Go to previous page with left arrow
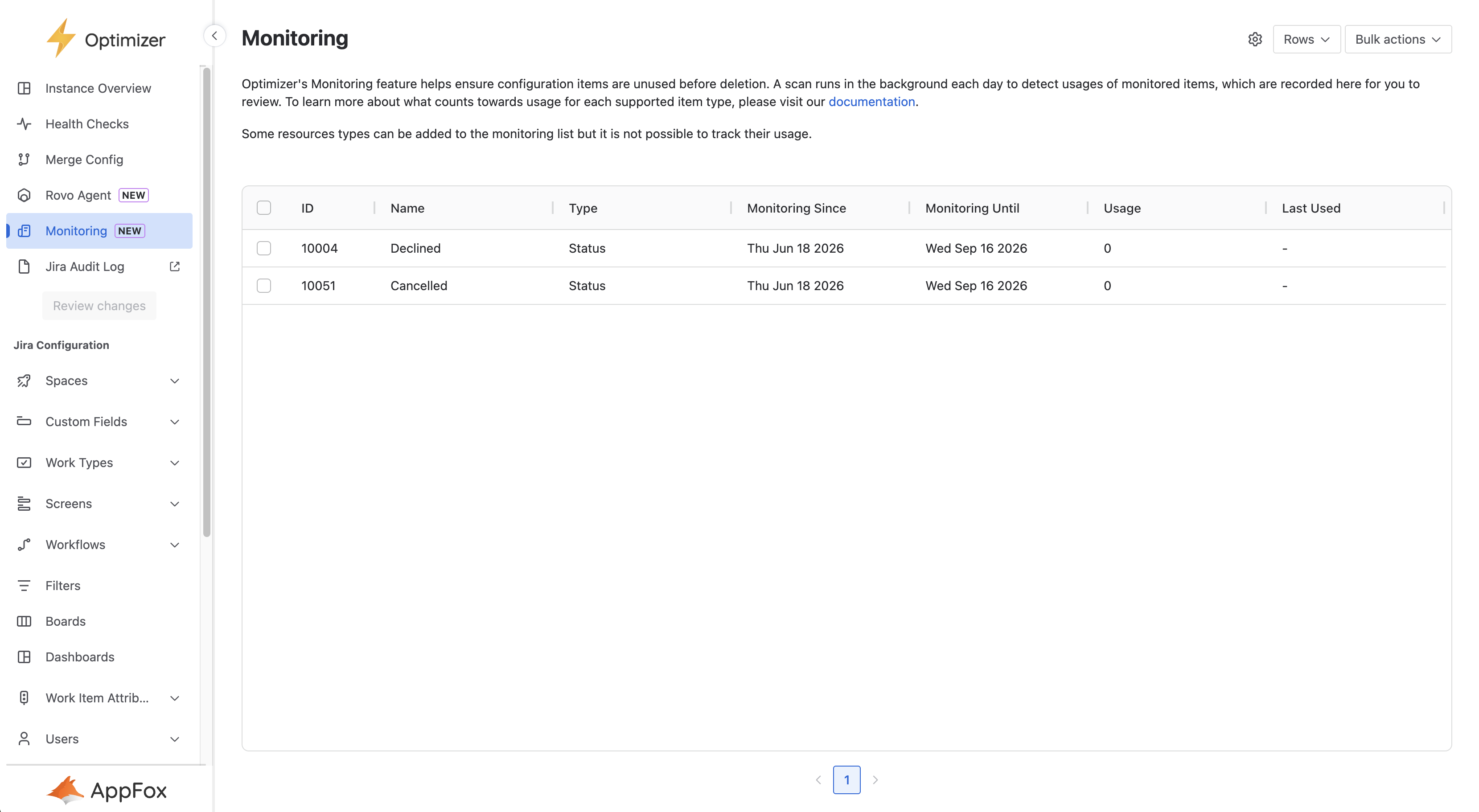The image size is (1479, 812). coord(818,780)
